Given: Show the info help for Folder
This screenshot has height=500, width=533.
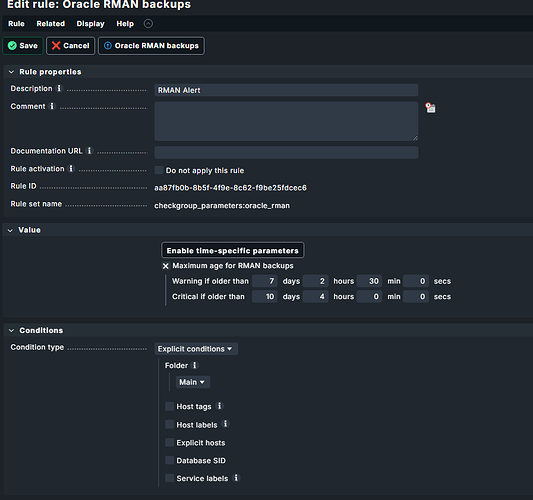Looking at the screenshot, I should click(194, 365).
